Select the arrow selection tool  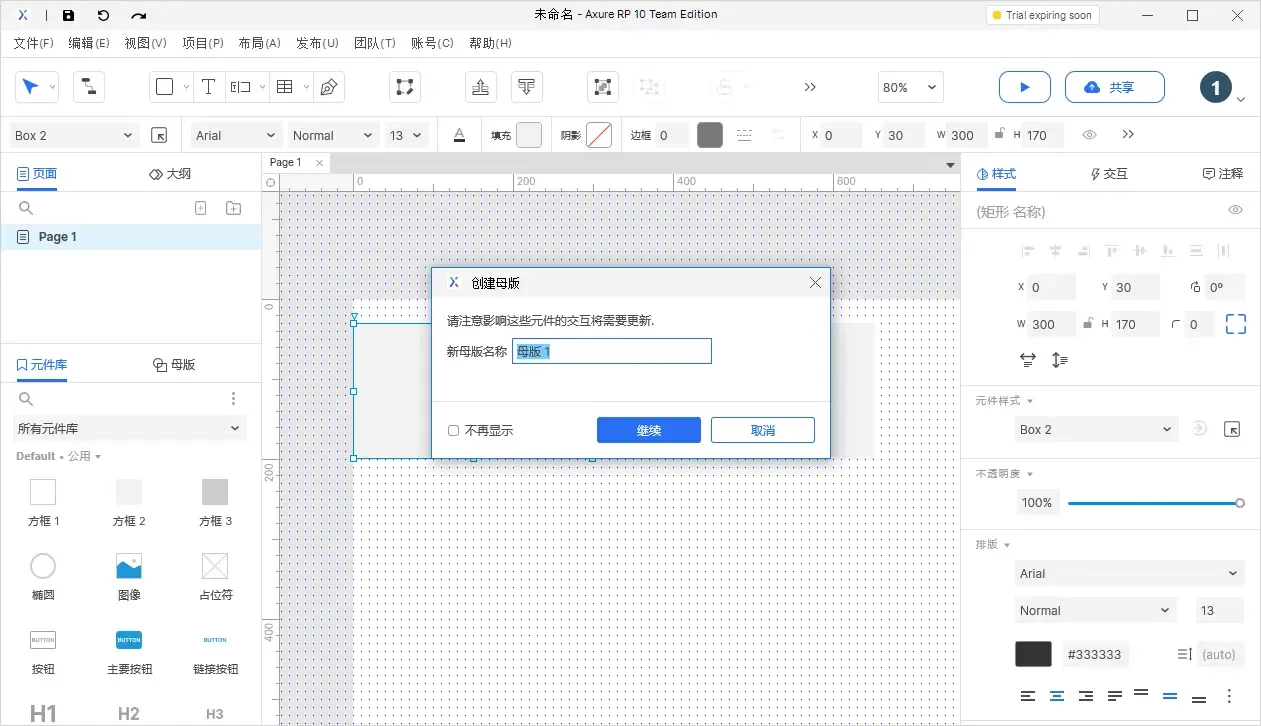point(32,87)
